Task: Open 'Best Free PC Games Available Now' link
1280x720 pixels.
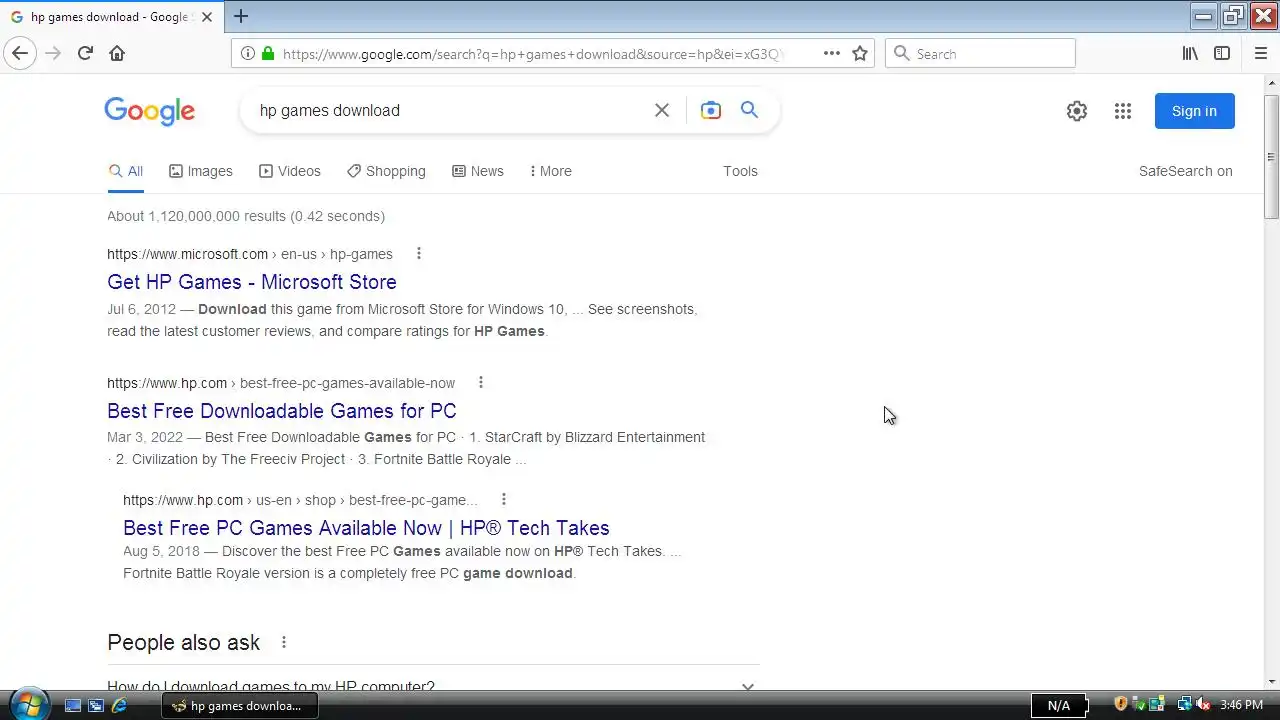Action: (x=366, y=528)
